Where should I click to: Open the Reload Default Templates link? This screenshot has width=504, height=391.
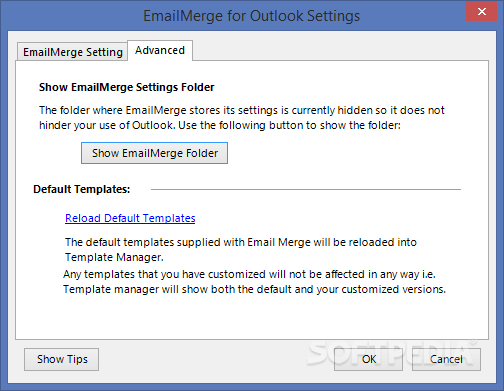tap(130, 218)
